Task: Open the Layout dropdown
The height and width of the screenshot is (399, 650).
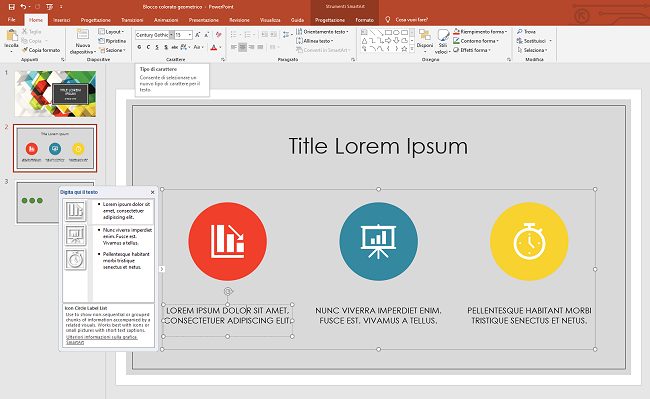Action: [x=111, y=31]
